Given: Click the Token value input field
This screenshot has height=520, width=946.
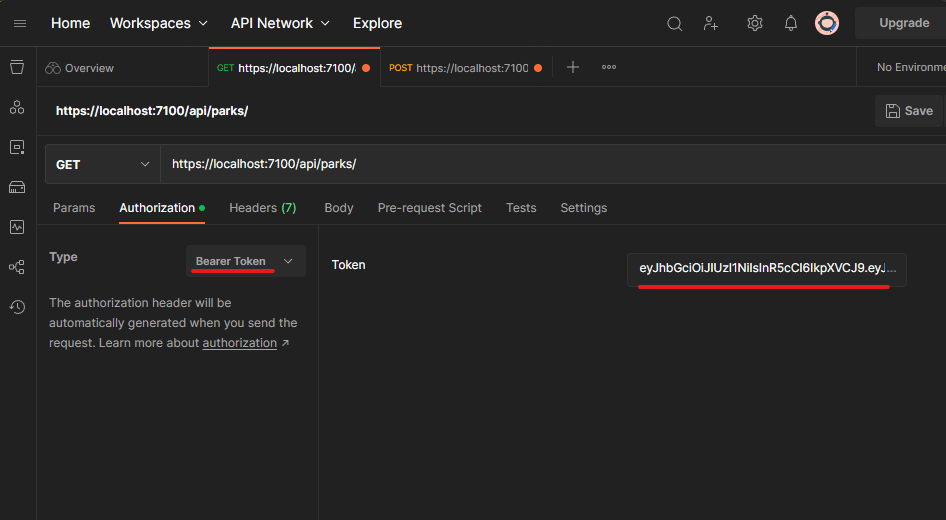Looking at the screenshot, I should click(767, 270).
